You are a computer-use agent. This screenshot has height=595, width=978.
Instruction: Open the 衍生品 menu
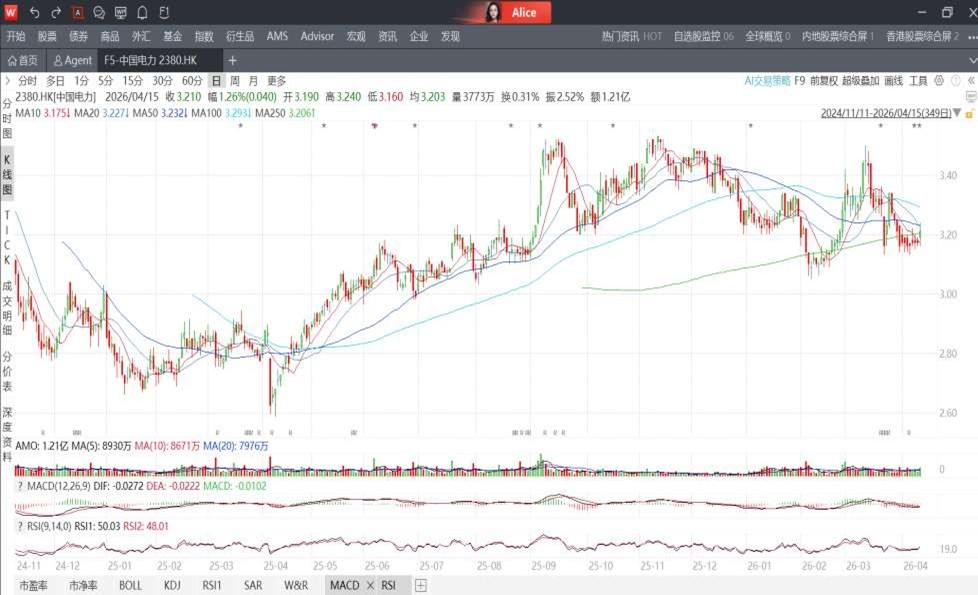tap(240, 36)
